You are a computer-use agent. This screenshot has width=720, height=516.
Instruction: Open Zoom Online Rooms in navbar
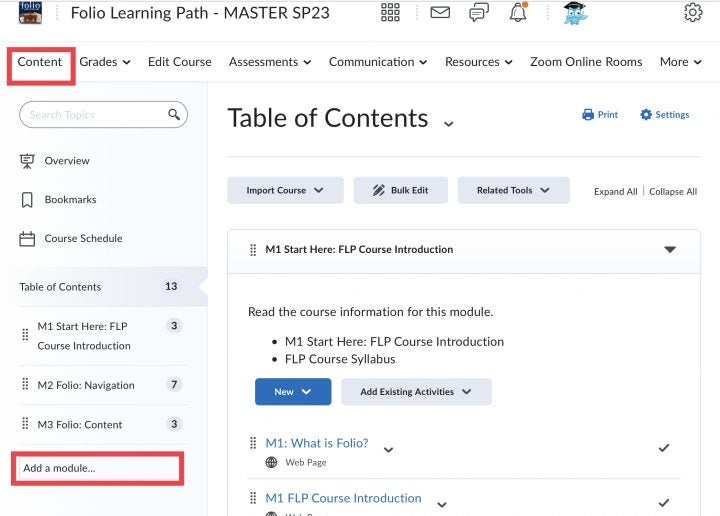586,62
